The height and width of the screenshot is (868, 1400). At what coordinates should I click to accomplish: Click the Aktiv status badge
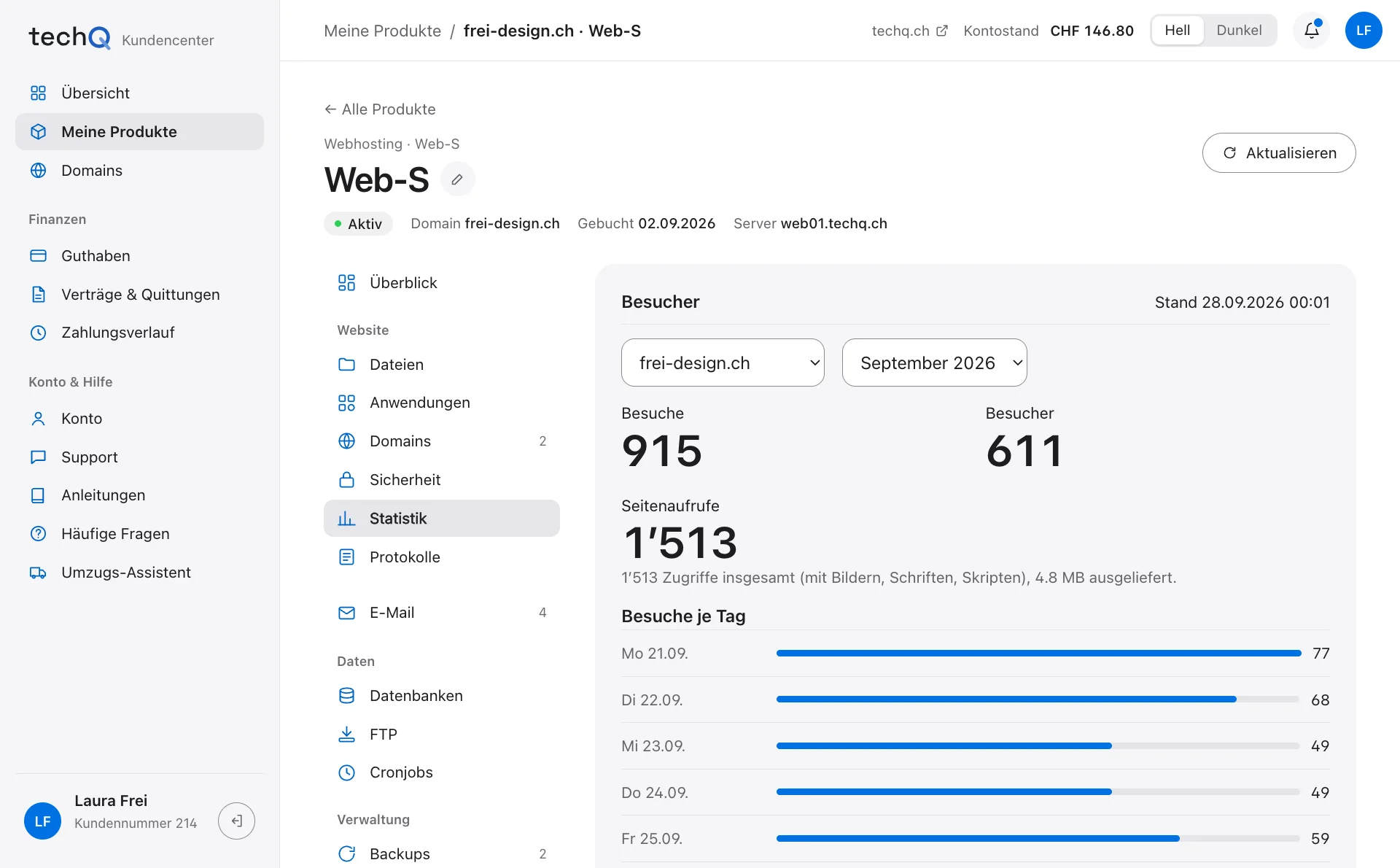(358, 224)
